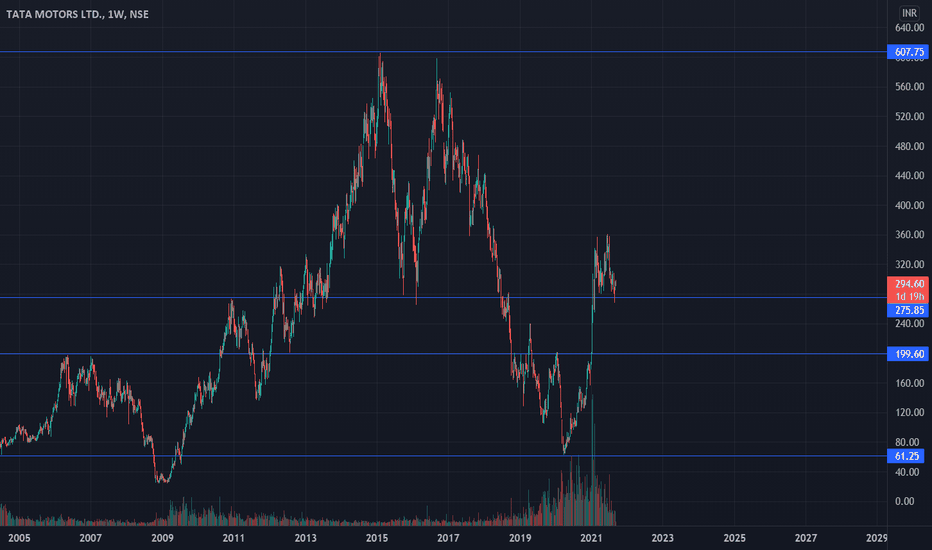
Task: Click the 2005 time axis label
Action: click(x=19, y=538)
